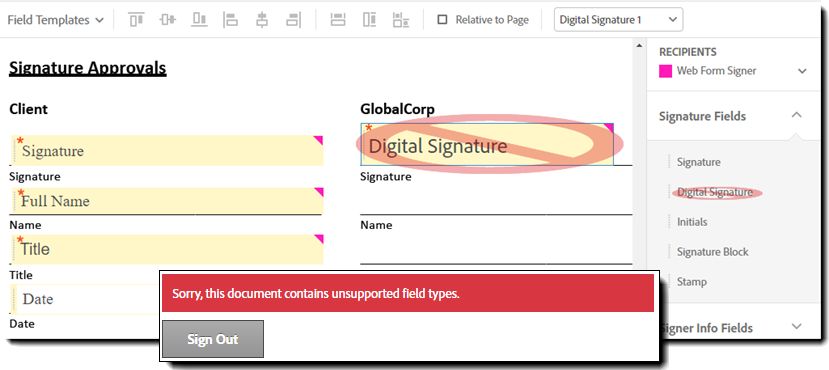Image resolution: width=829 pixels, height=370 pixels.
Task: Open the Field Templates dropdown
Action: pyautogui.click(x=56, y=20)
